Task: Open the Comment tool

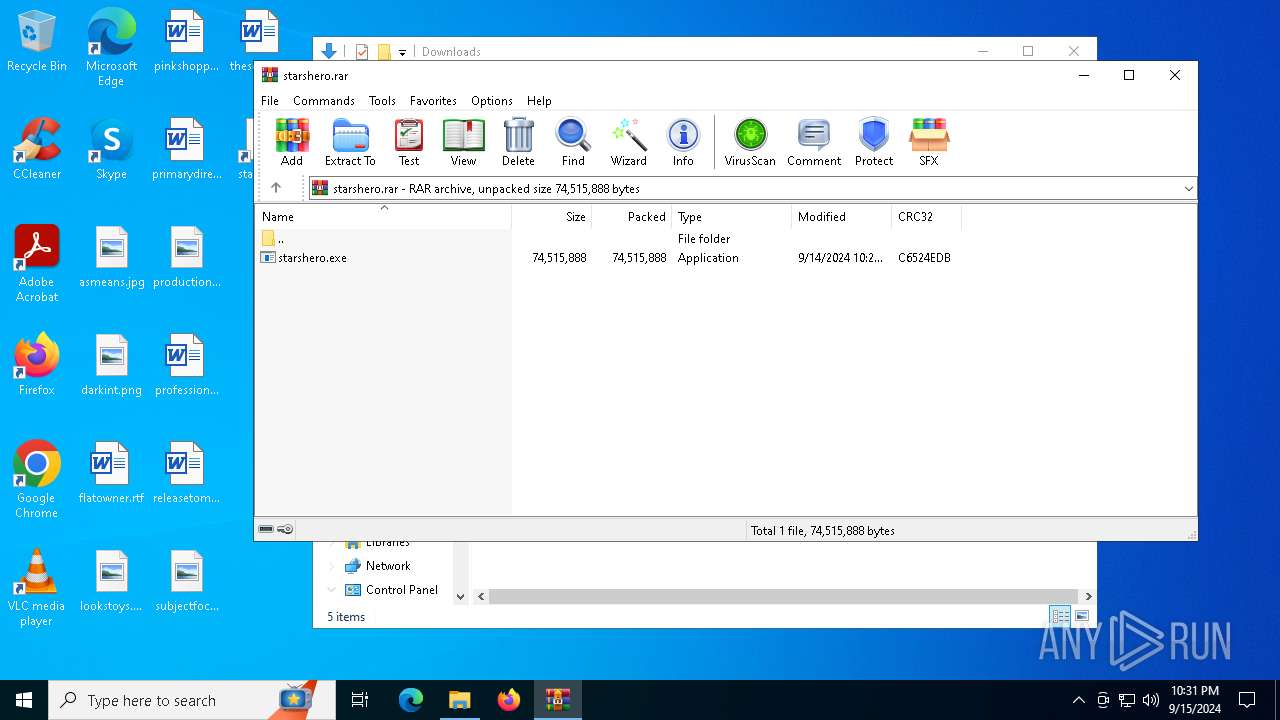Action: point(814,142)
